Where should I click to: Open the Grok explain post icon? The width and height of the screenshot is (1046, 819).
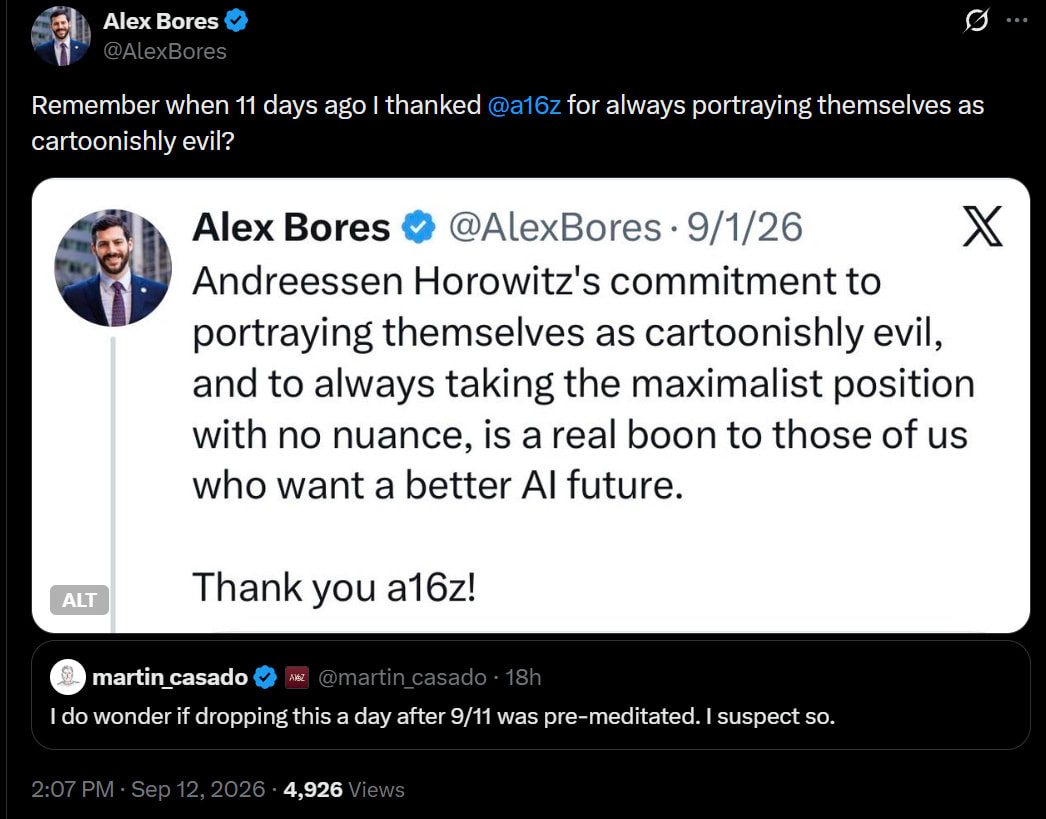[976, 22]
